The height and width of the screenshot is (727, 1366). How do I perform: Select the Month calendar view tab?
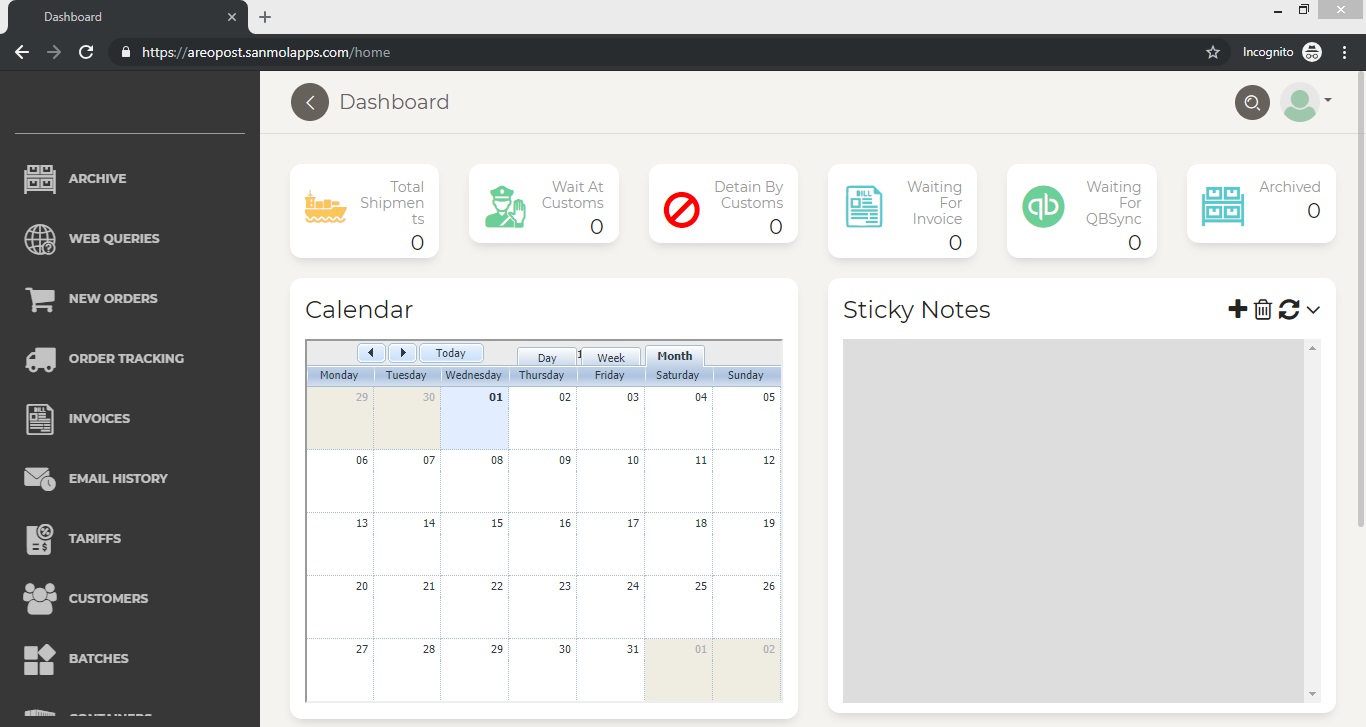(675, 356)
